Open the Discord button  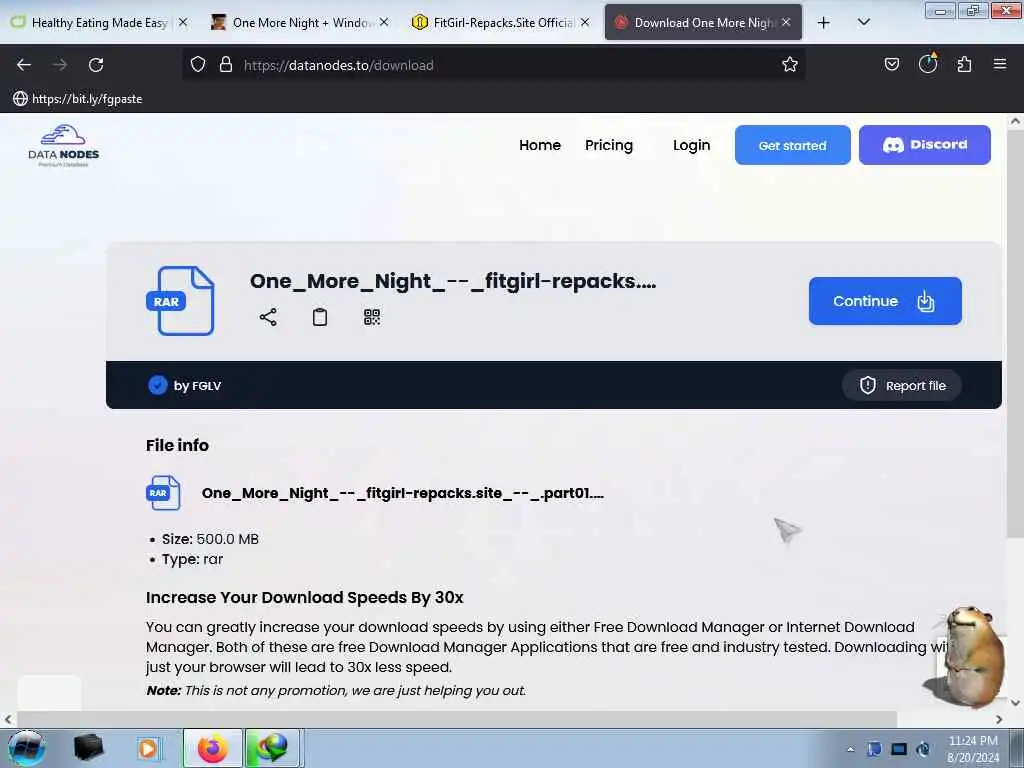click(x=924, y=145)
